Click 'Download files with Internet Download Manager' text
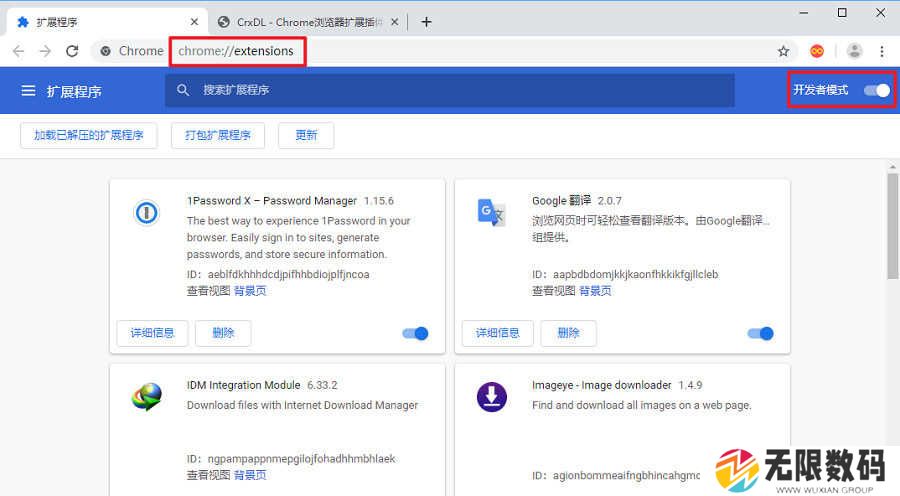This screenshot has width=900, height=496. (x=302, y=405)
